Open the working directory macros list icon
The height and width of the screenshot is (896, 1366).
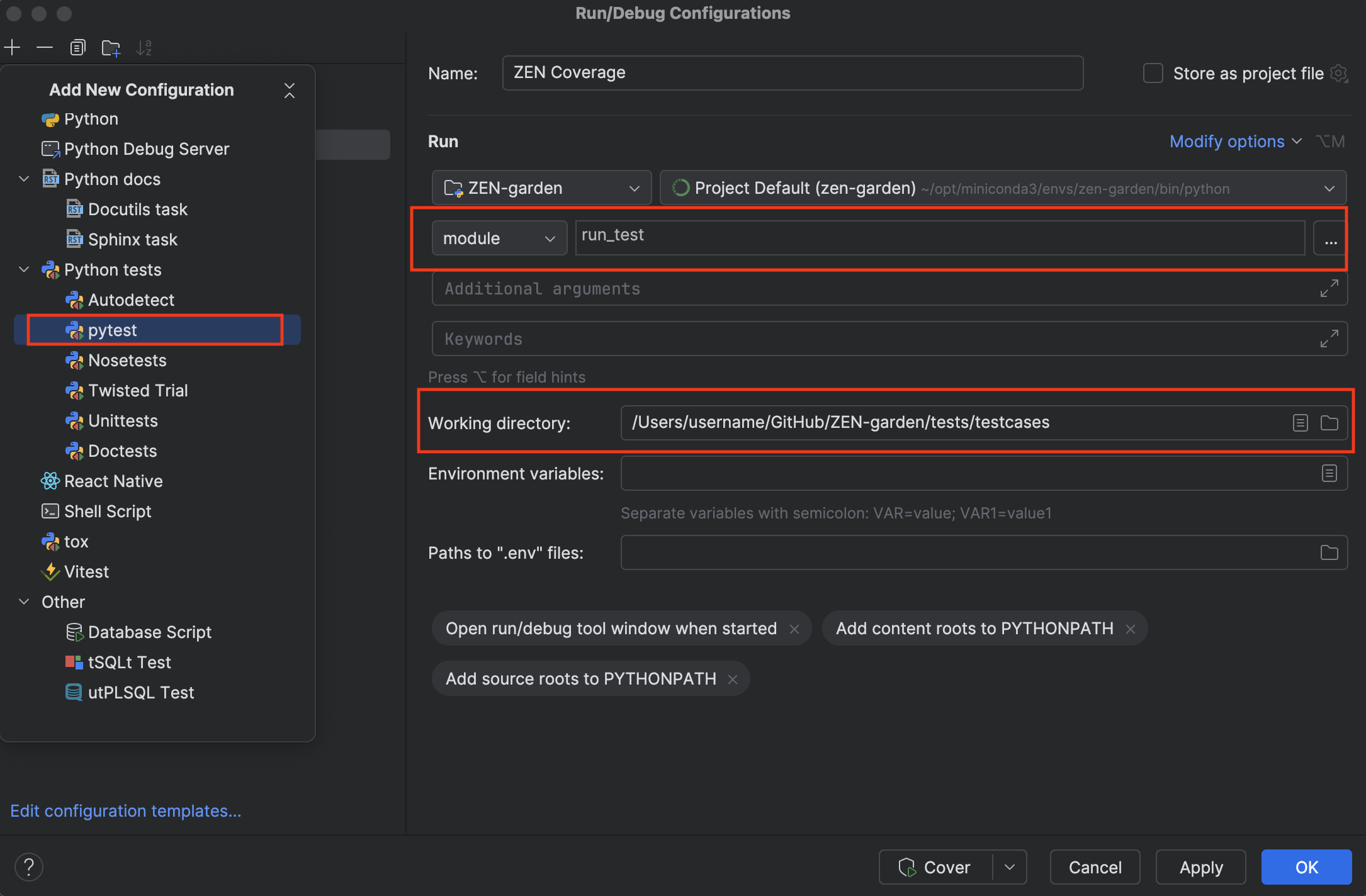pos(1301,423)
